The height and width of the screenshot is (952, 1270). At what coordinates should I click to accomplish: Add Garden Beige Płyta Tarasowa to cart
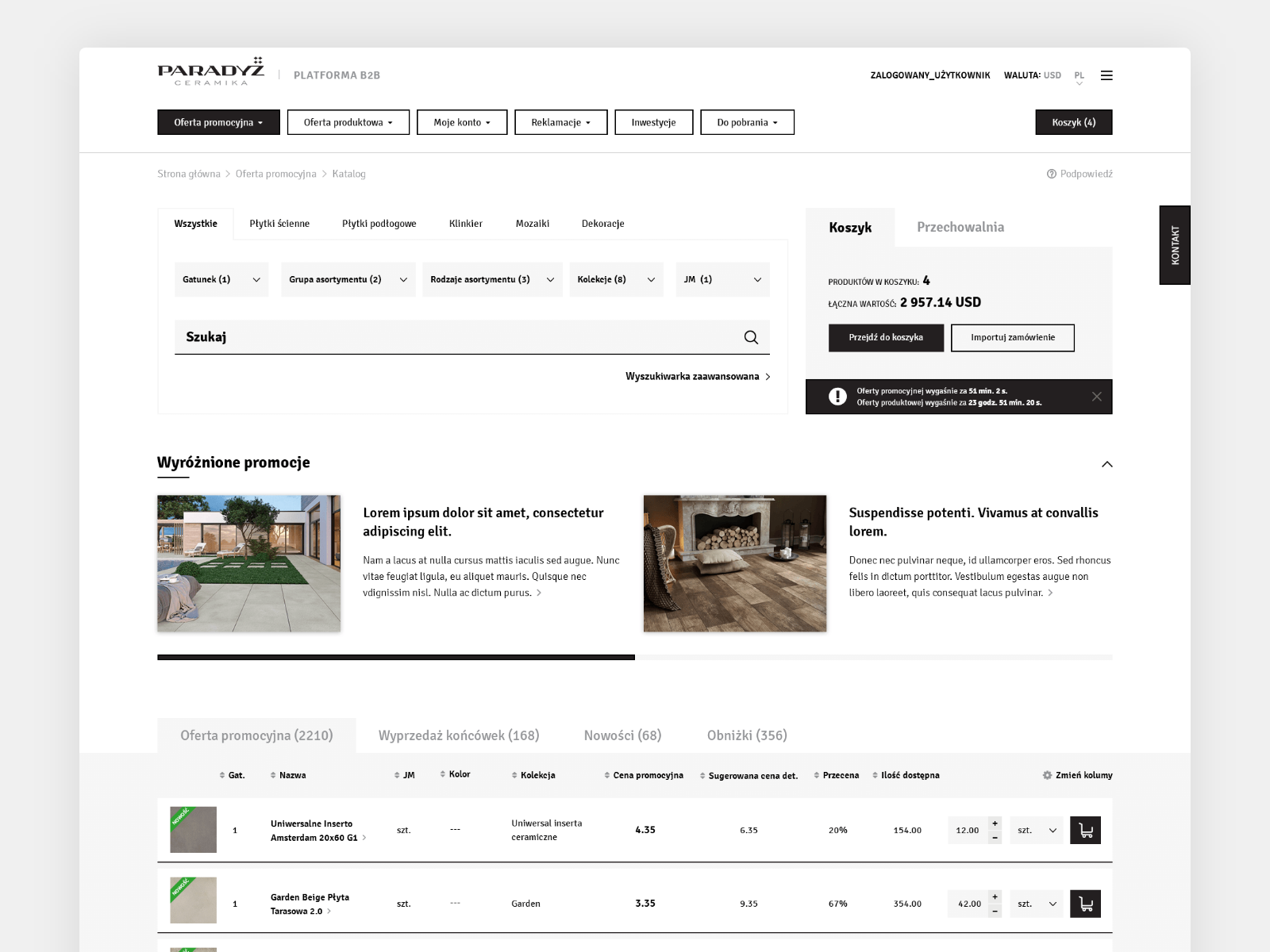click(1085, 904)
